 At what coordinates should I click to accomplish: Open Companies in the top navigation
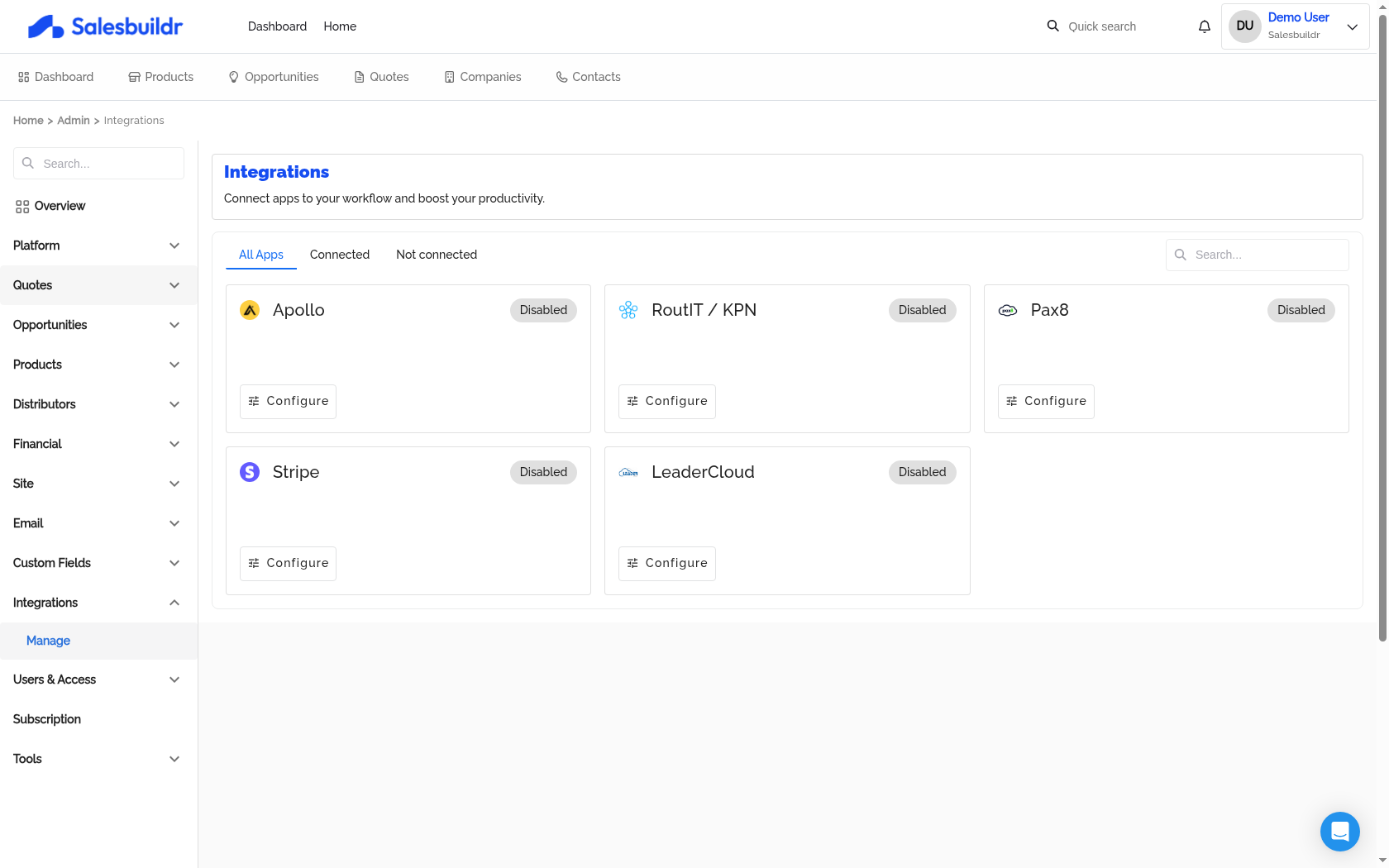483,77
